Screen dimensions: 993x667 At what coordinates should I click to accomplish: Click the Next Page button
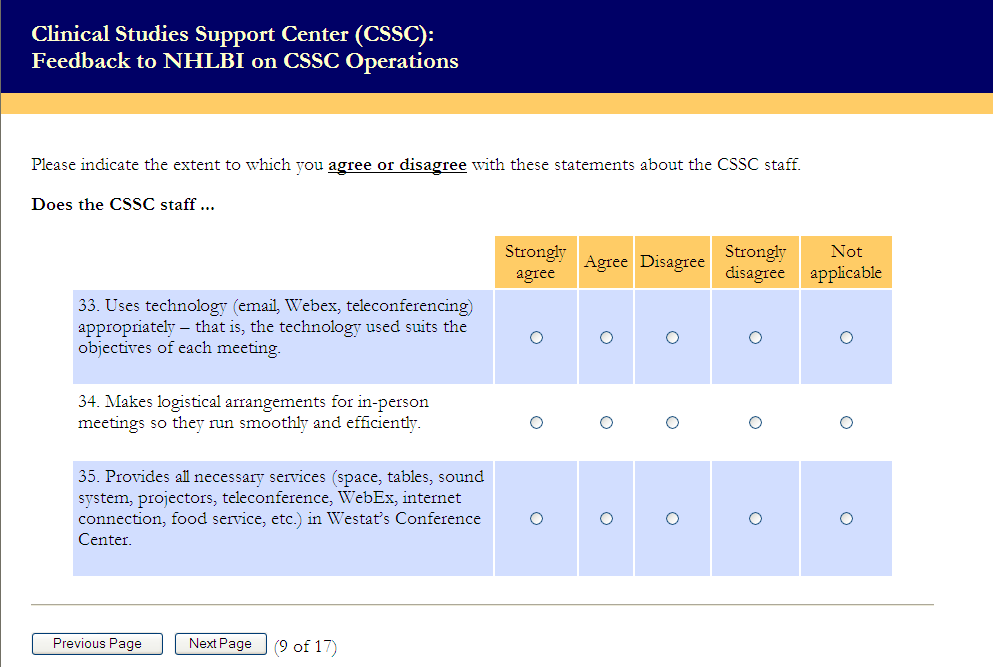[220, 644]
